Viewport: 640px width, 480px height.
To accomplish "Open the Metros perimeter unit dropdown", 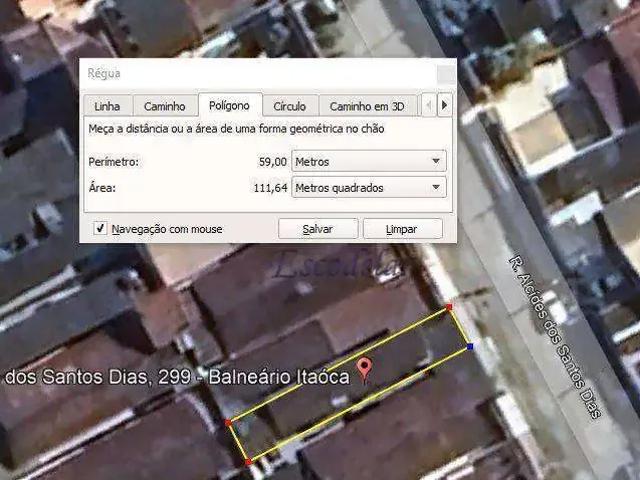I will pyautogui.click(x=369, y=161).
